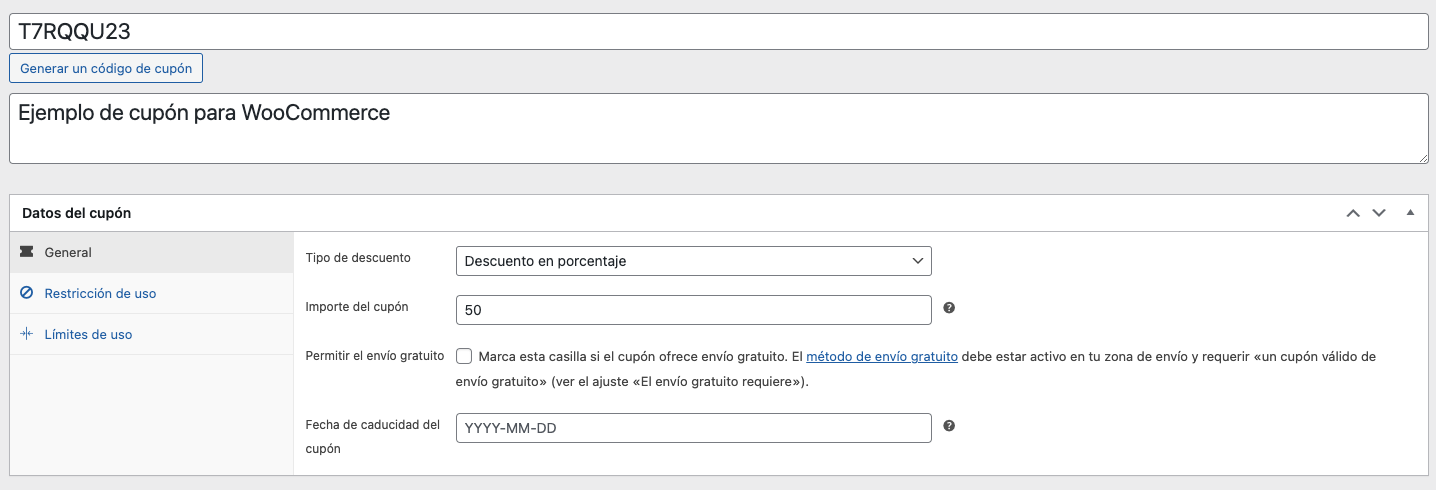The image size is (1436, 490).
Task: Follow the método de envío gratuito link
Action: (x=882, y=356)
